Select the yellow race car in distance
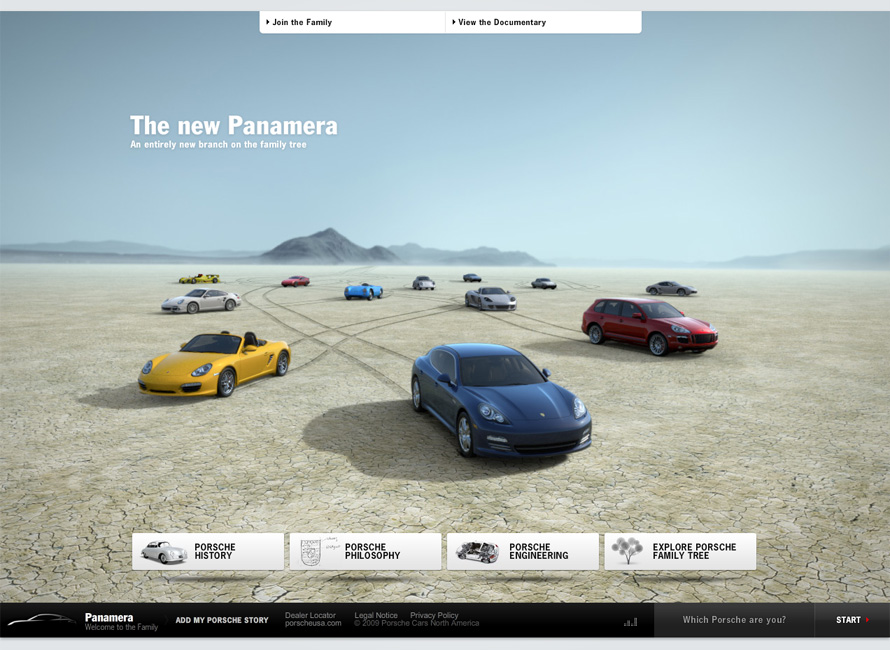 coord(199,279)
